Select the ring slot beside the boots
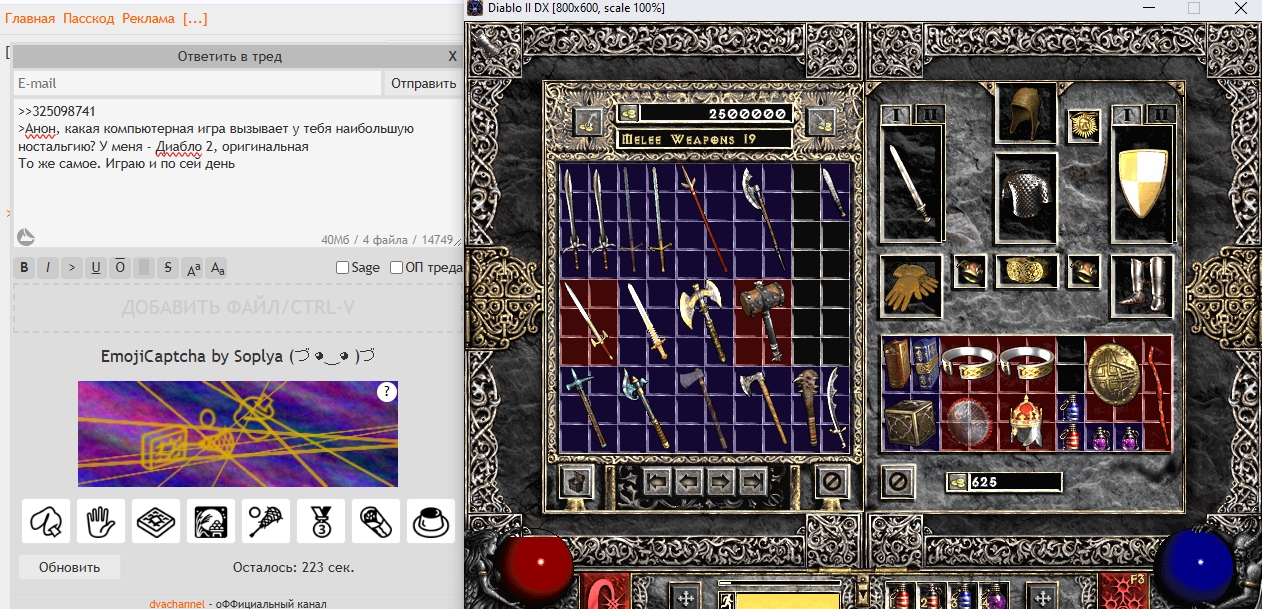 coord(1083,270)
